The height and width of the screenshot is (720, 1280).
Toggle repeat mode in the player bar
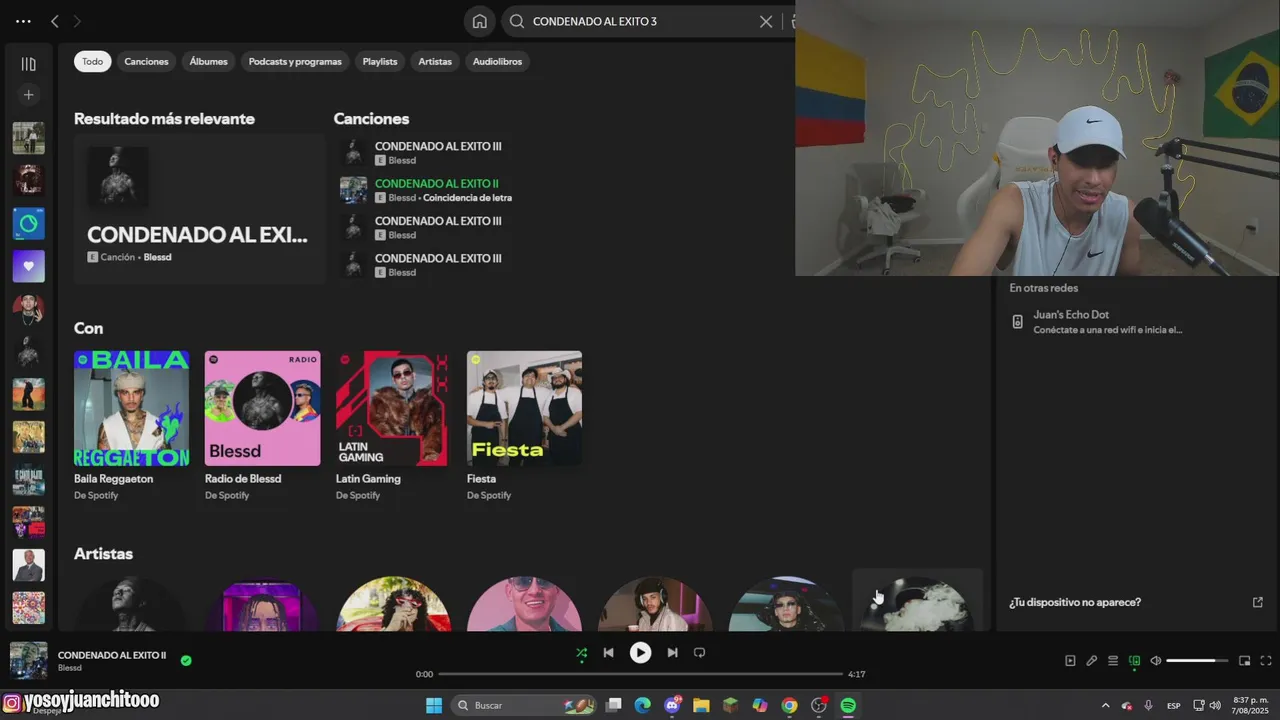[x=699, y=653]
